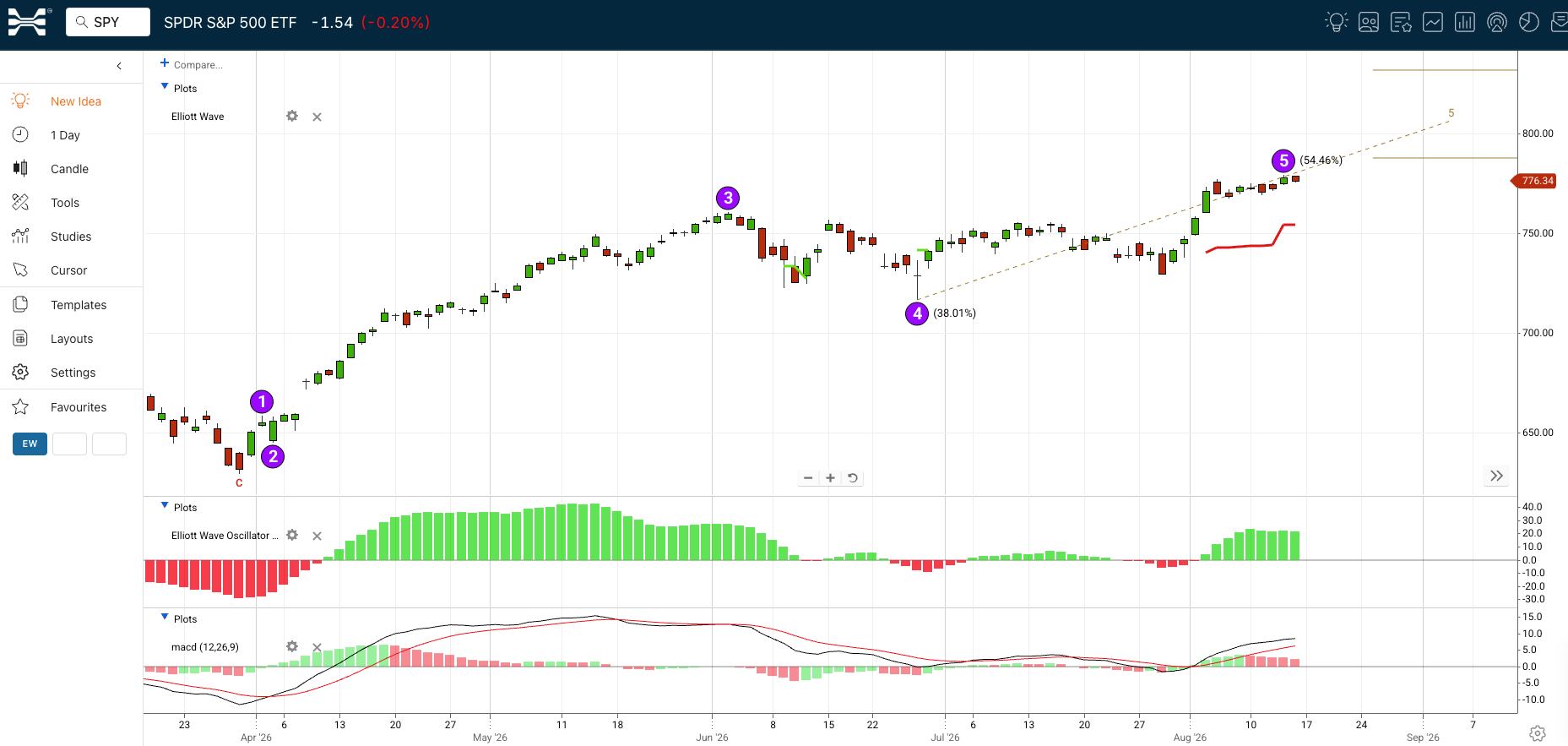Open the line chart icon in header
The width and height of the screenshot is (1568, 746).
(1433, 22)
